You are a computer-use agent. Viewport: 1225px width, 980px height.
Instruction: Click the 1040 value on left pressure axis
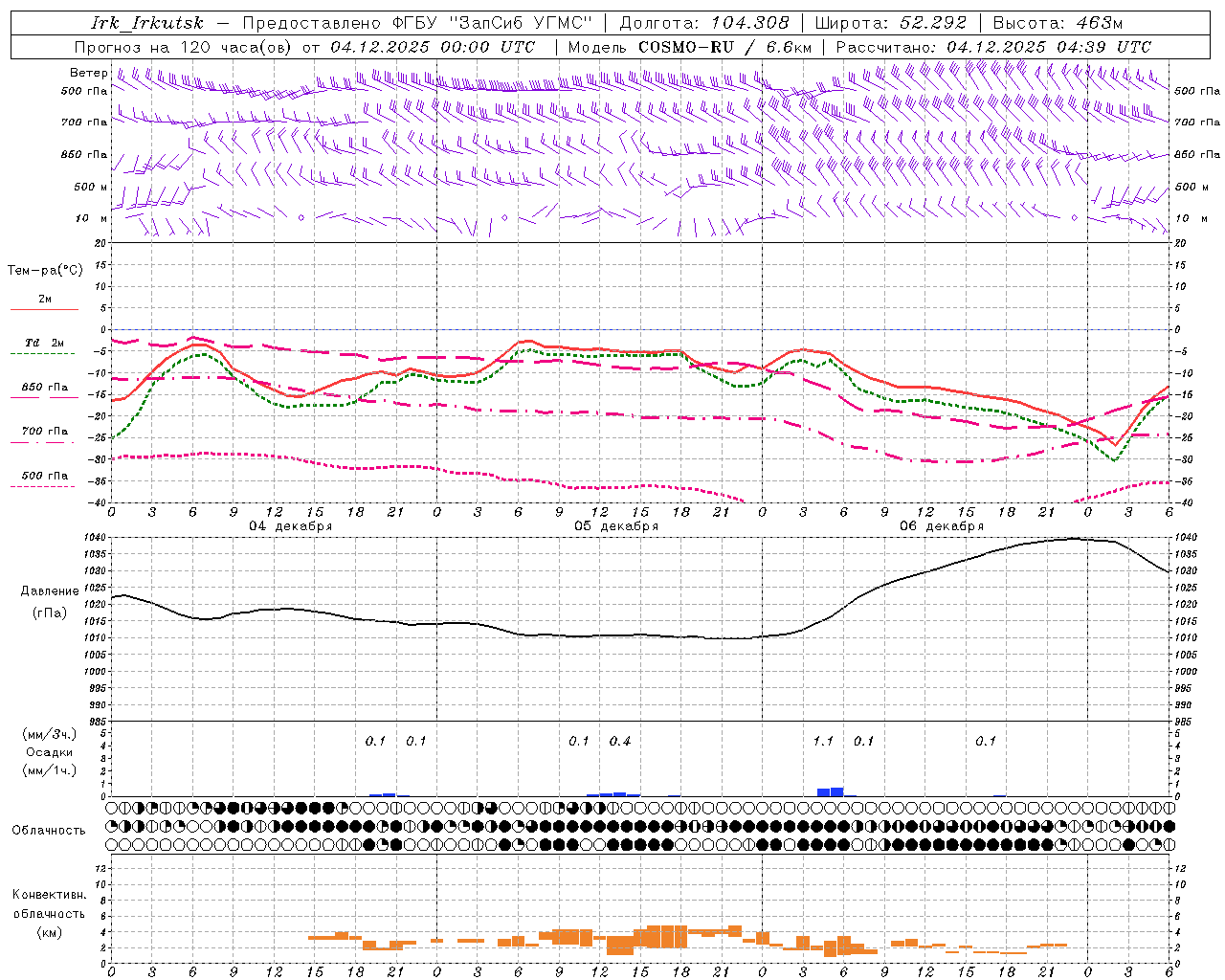pos(93,538)
